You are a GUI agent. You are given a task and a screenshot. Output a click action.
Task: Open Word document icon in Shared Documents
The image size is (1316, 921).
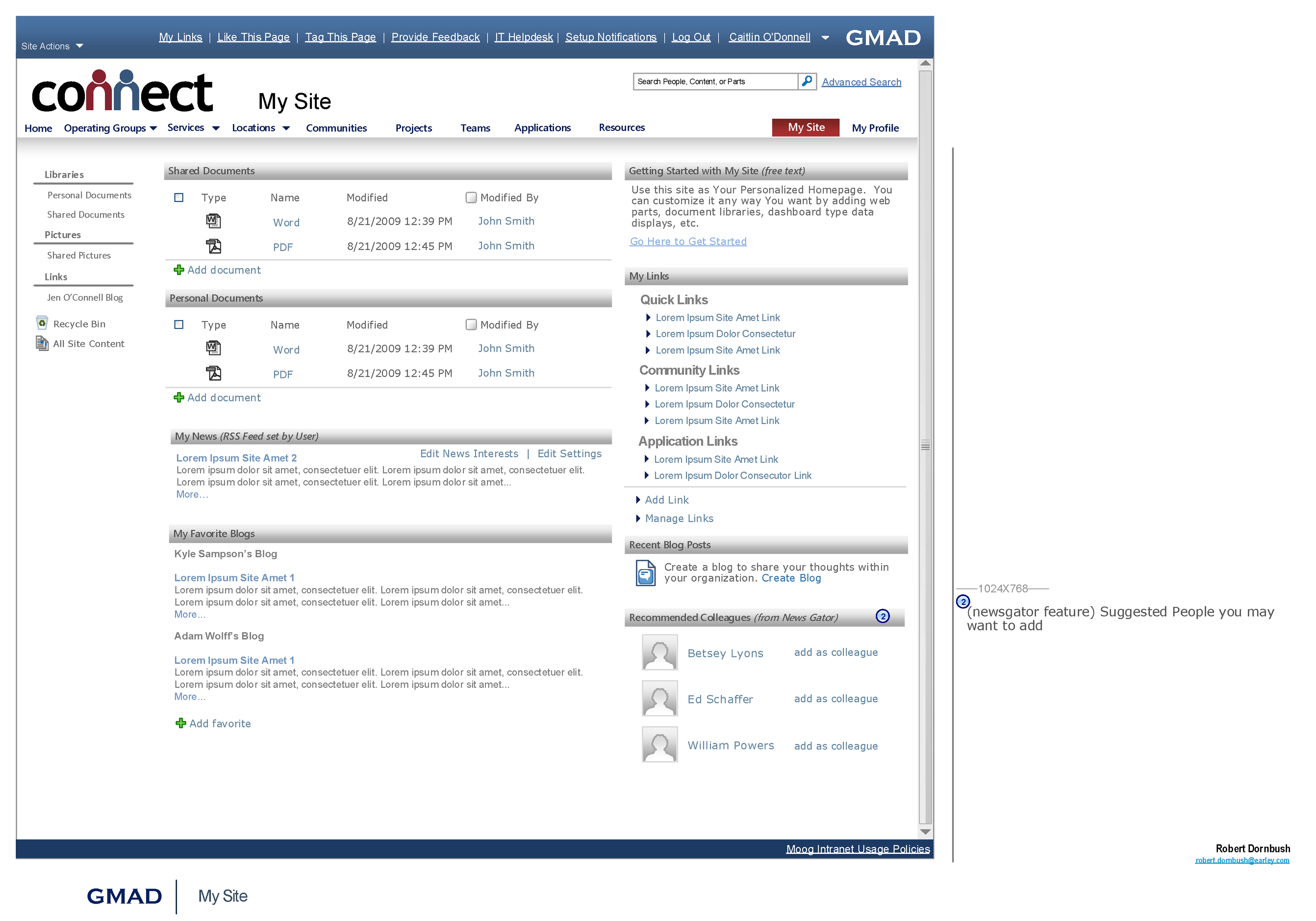[x=213, y=221]
